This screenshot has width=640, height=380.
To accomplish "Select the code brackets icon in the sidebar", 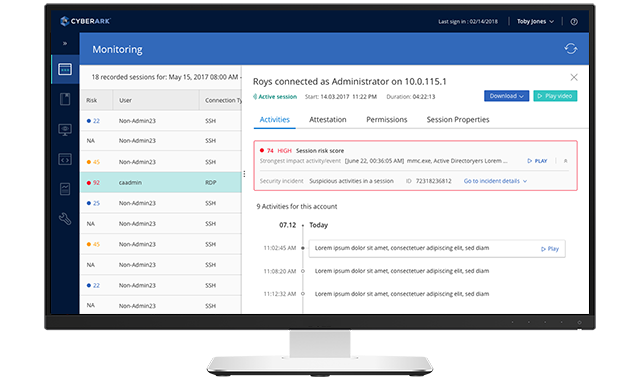I will click(x=65, y=159).
